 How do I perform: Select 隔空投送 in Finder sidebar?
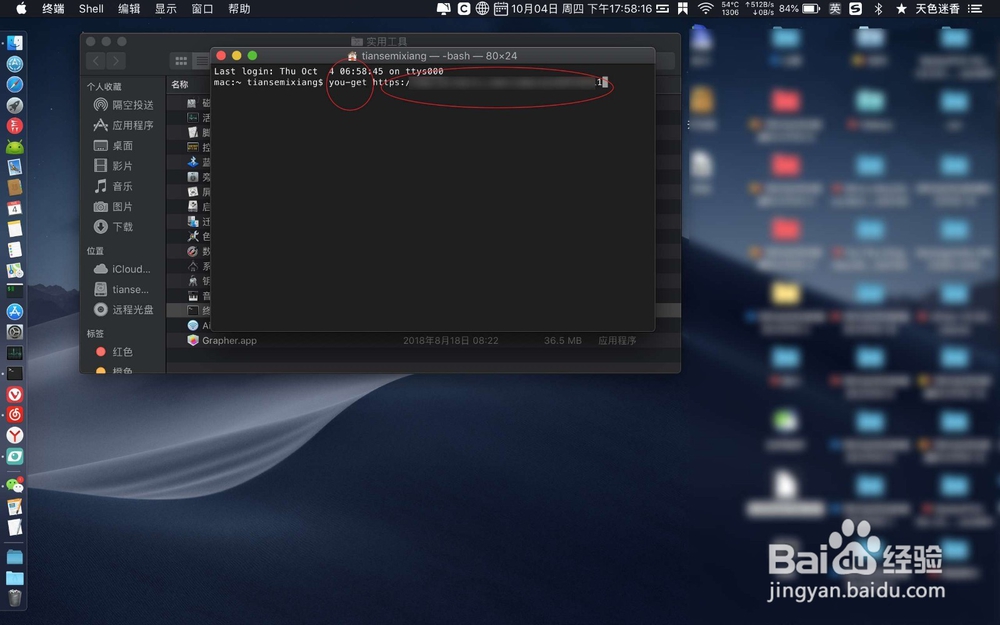[123, 105]
